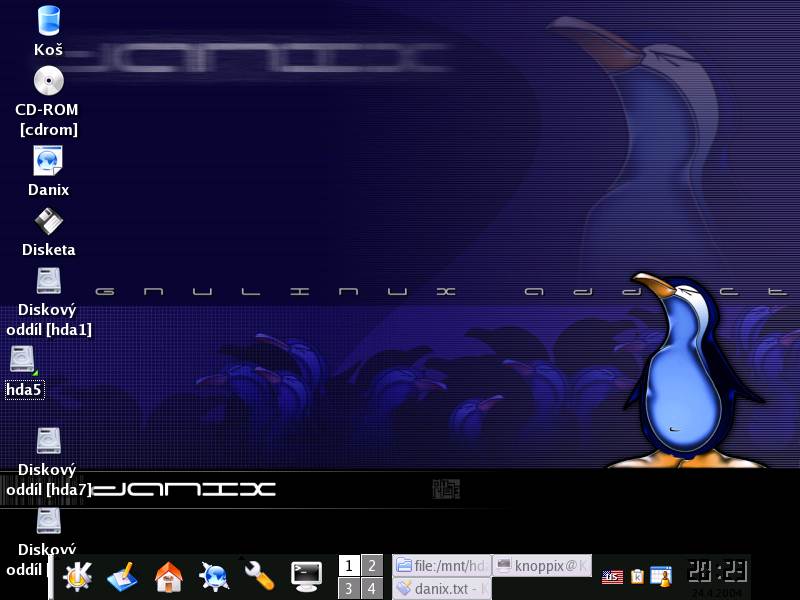Click the show desktop pencil icon

[123, 576]
